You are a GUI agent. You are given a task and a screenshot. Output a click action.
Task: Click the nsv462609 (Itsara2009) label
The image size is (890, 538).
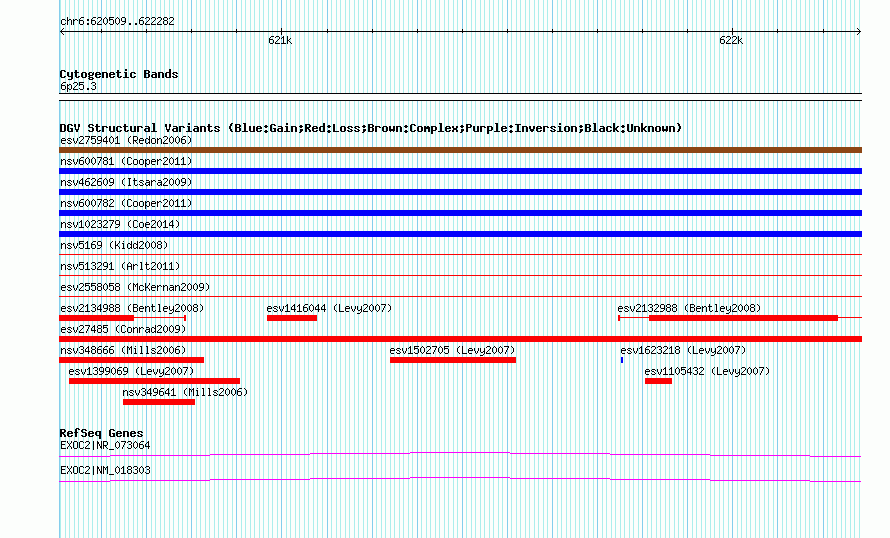[126, 182]
